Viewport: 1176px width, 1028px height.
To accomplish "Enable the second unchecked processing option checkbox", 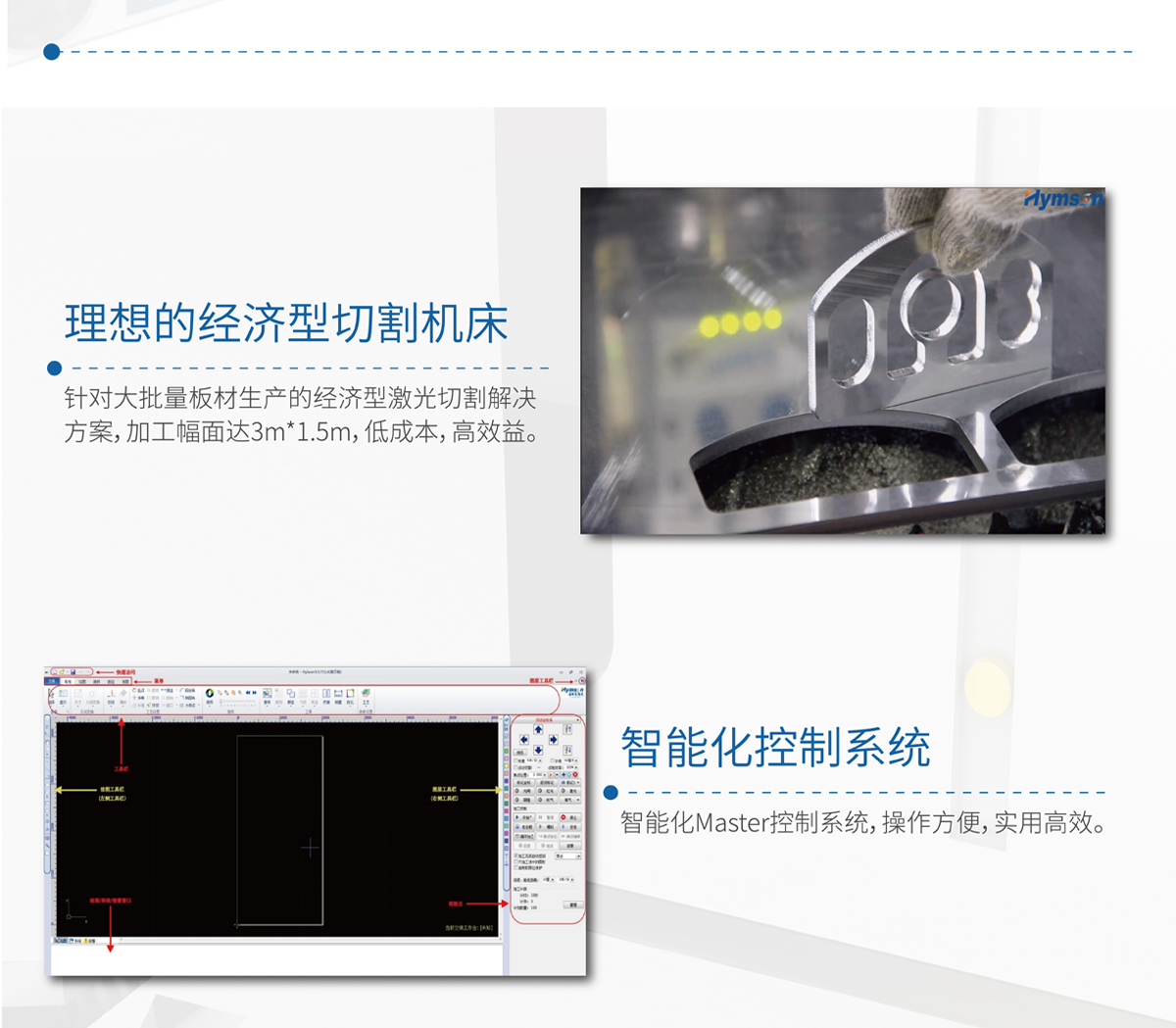I will [516, 861].
